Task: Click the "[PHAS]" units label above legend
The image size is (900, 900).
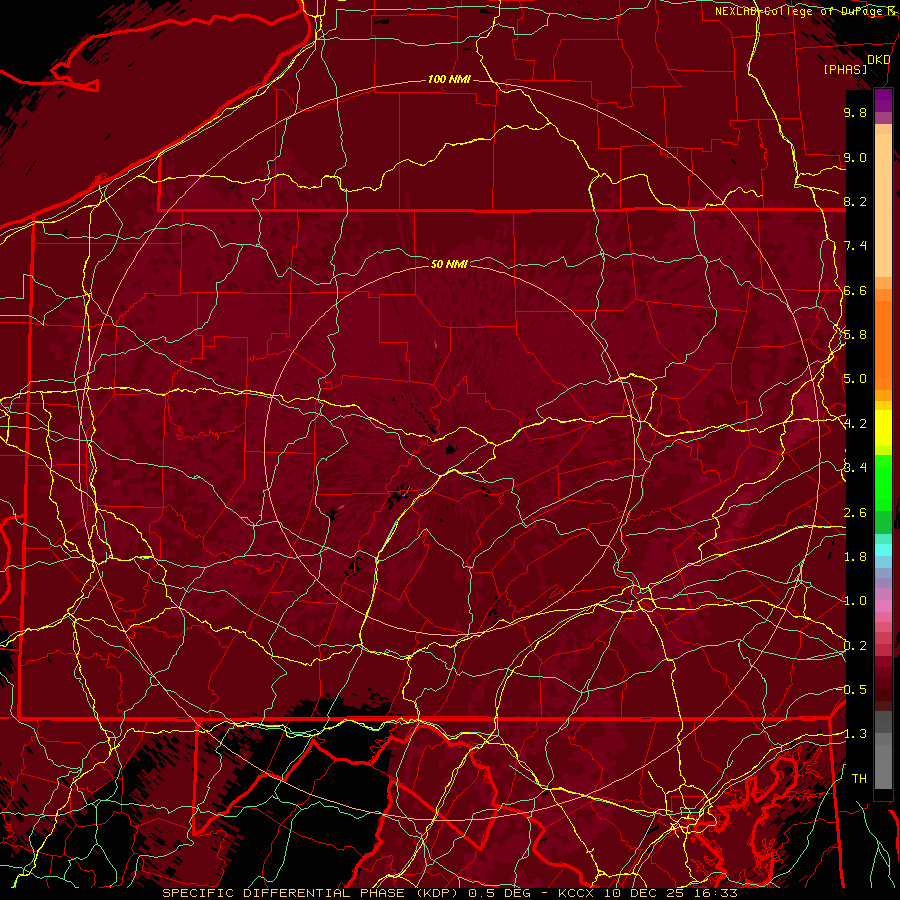Action: coord(845,70)
